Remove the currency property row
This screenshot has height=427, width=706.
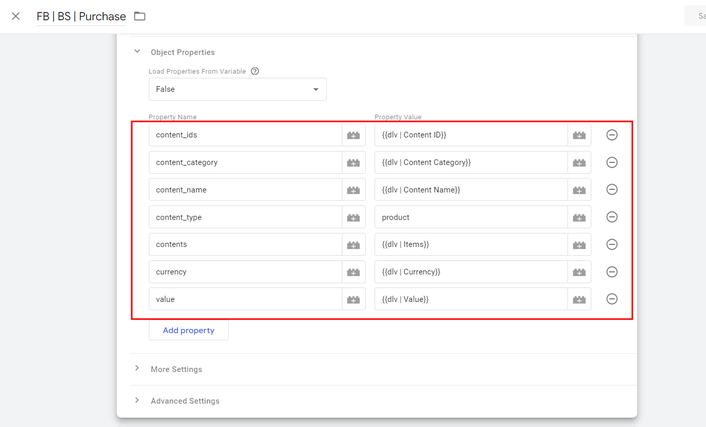(x=612, y=272)
